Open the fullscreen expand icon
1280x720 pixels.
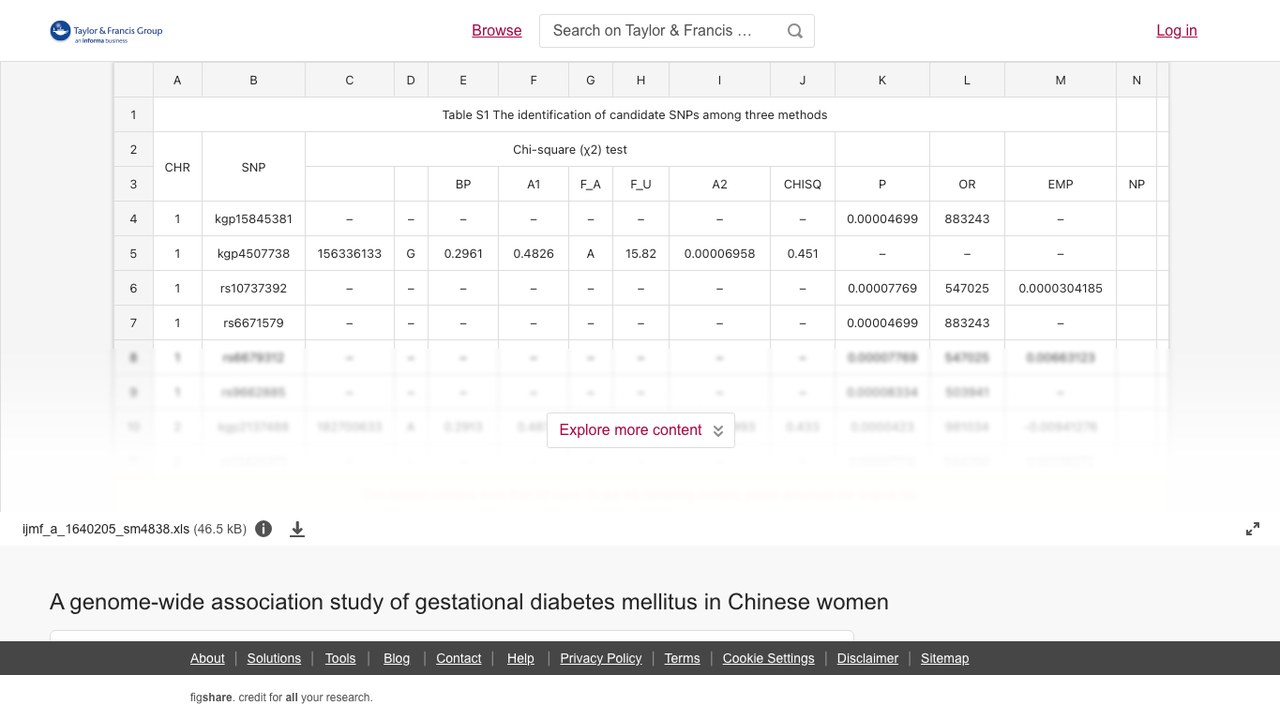1252,529
